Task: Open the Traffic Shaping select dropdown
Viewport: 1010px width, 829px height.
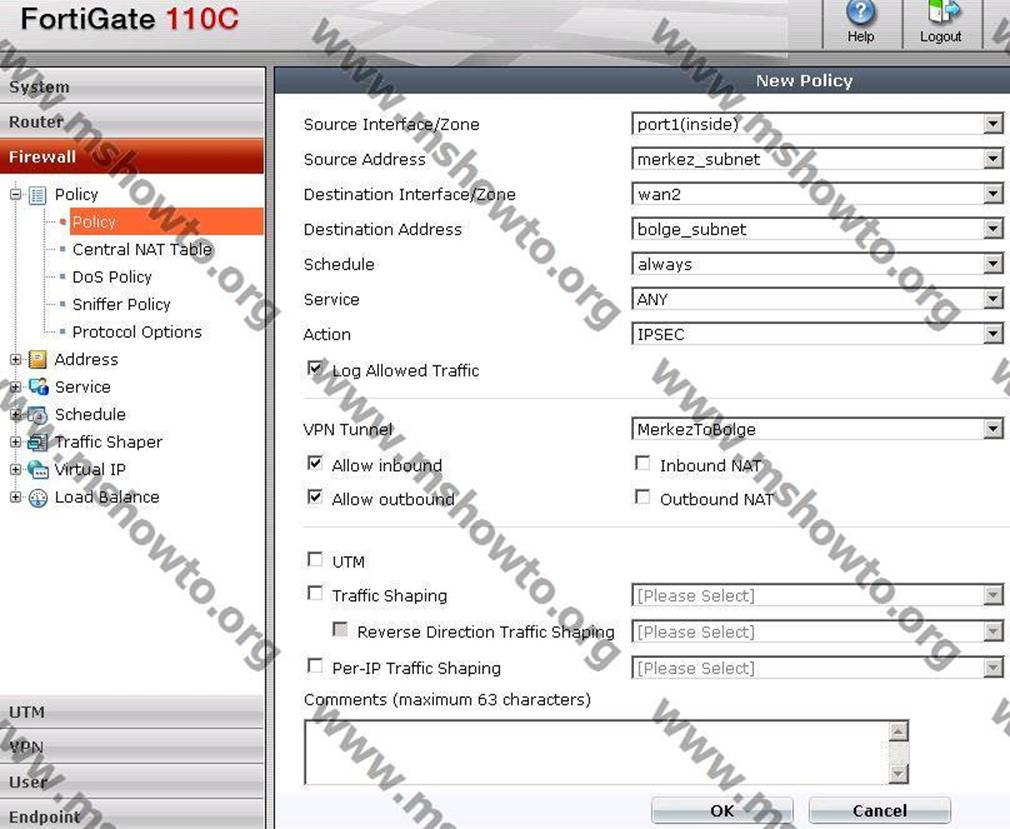Action: (x=817, y=596)
